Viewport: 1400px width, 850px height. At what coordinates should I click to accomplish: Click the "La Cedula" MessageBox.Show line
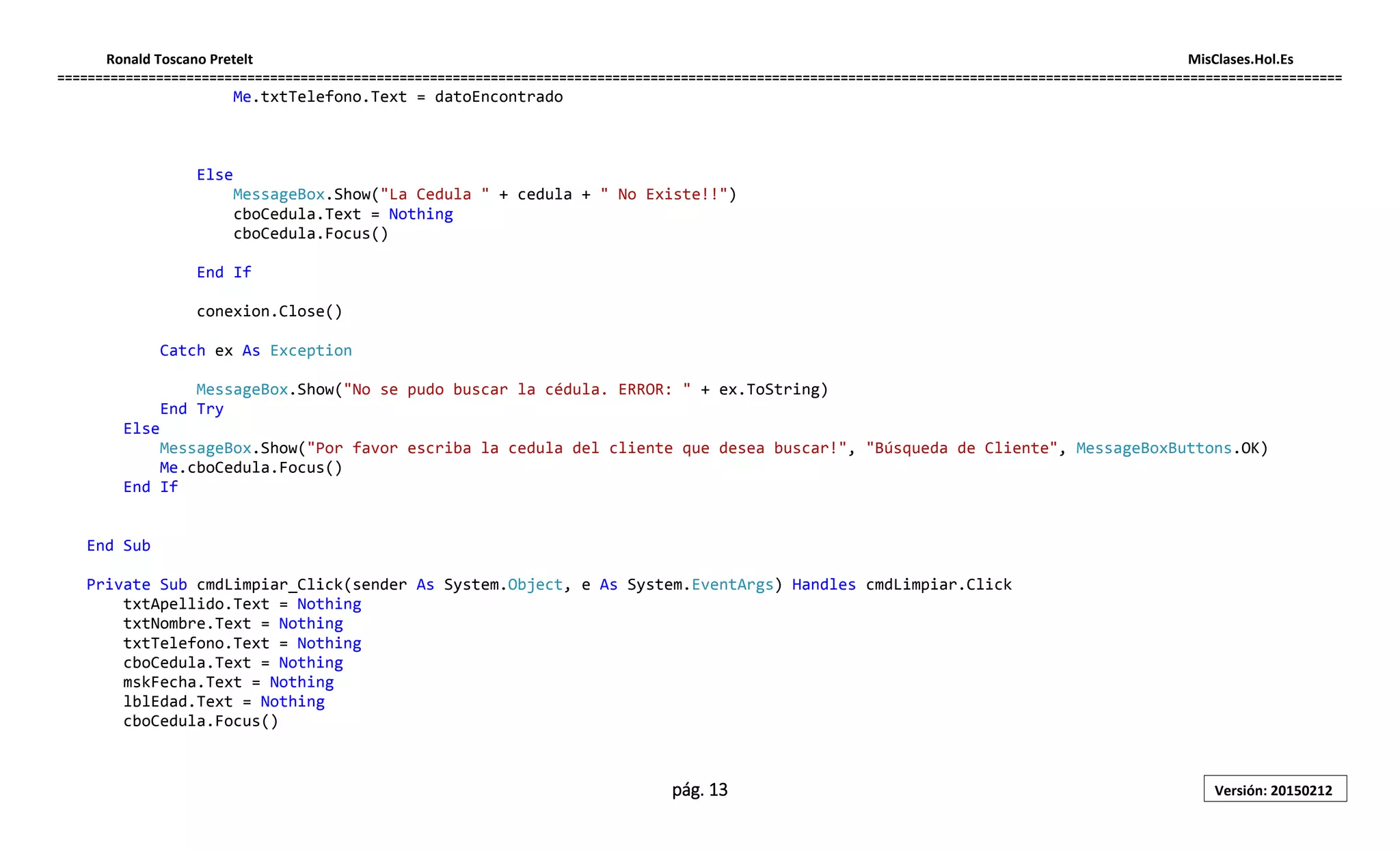(x=484, y=195)
